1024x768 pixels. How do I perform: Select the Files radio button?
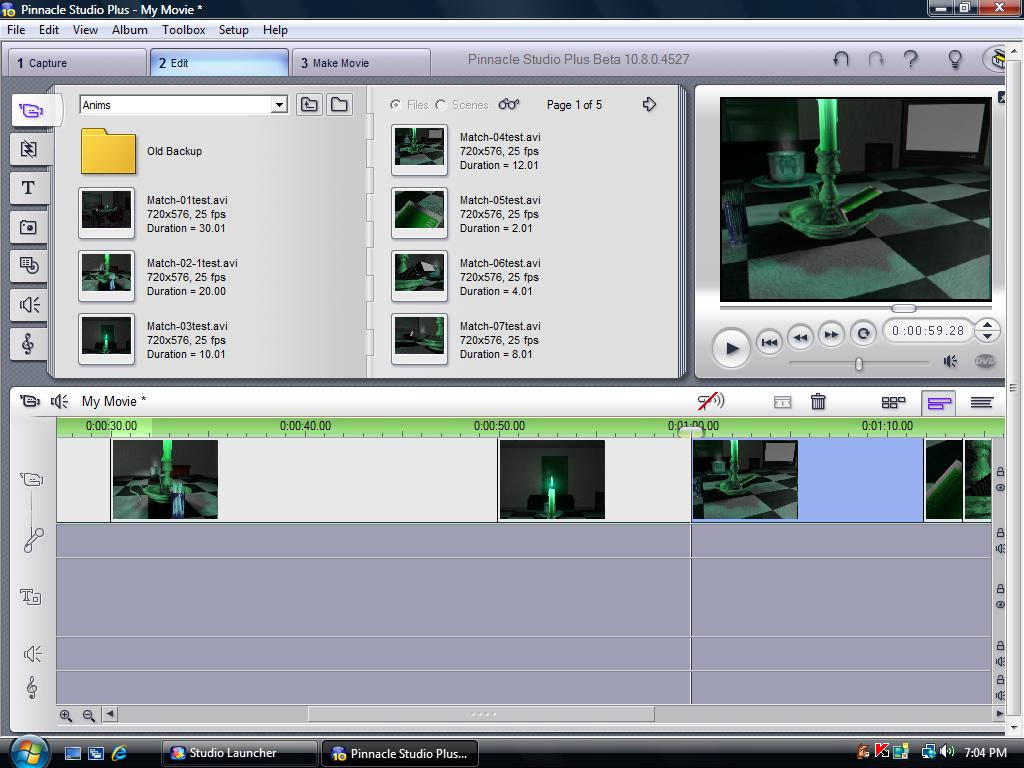pyautogui.click(x=395, y=104)
